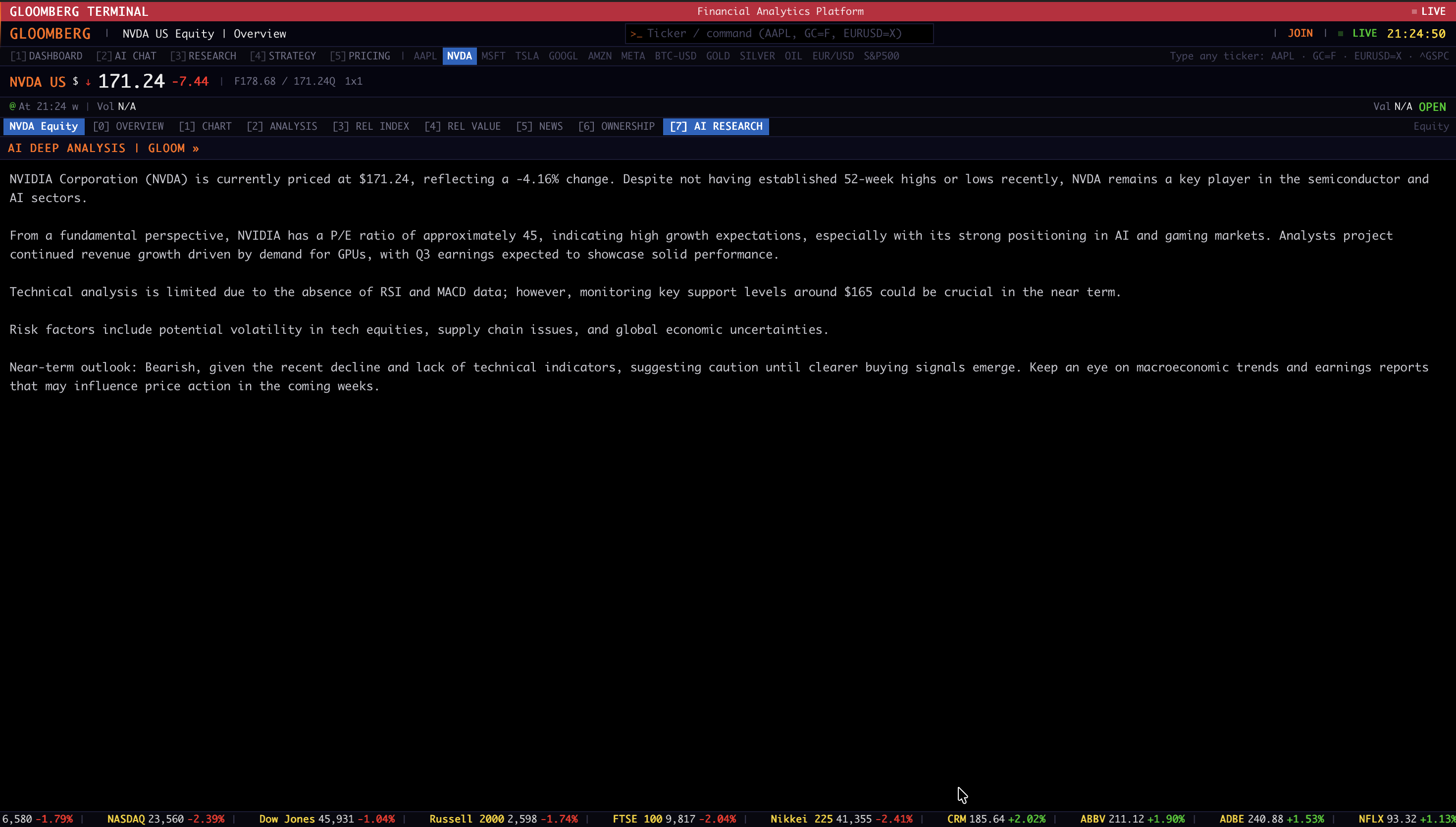This screenshot has width=1456, height=827.
Task: Switch to the CHART tab
Action: pyautogui.click(x=205, y=126)
